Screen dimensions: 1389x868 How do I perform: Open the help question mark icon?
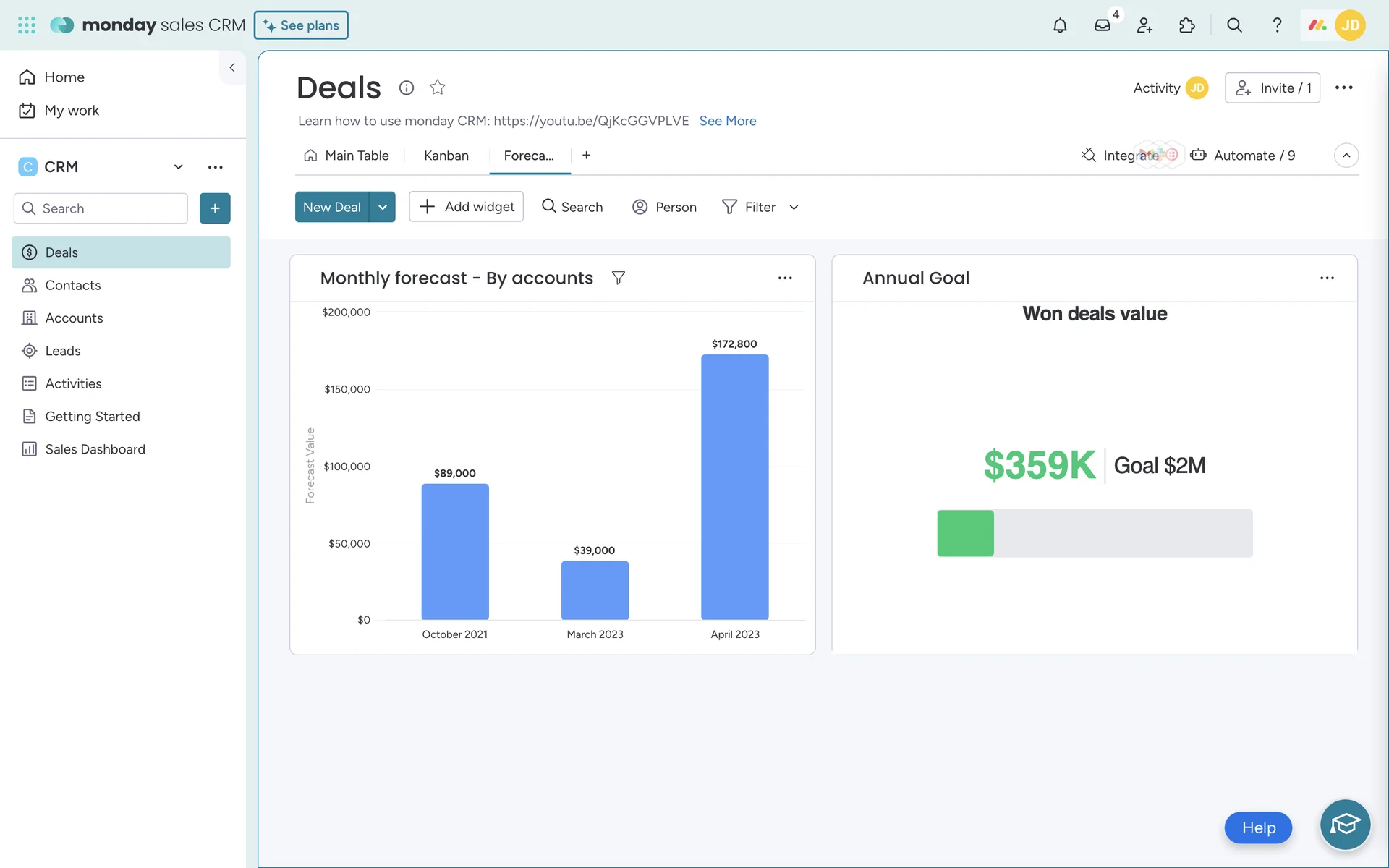[1277, 25]
